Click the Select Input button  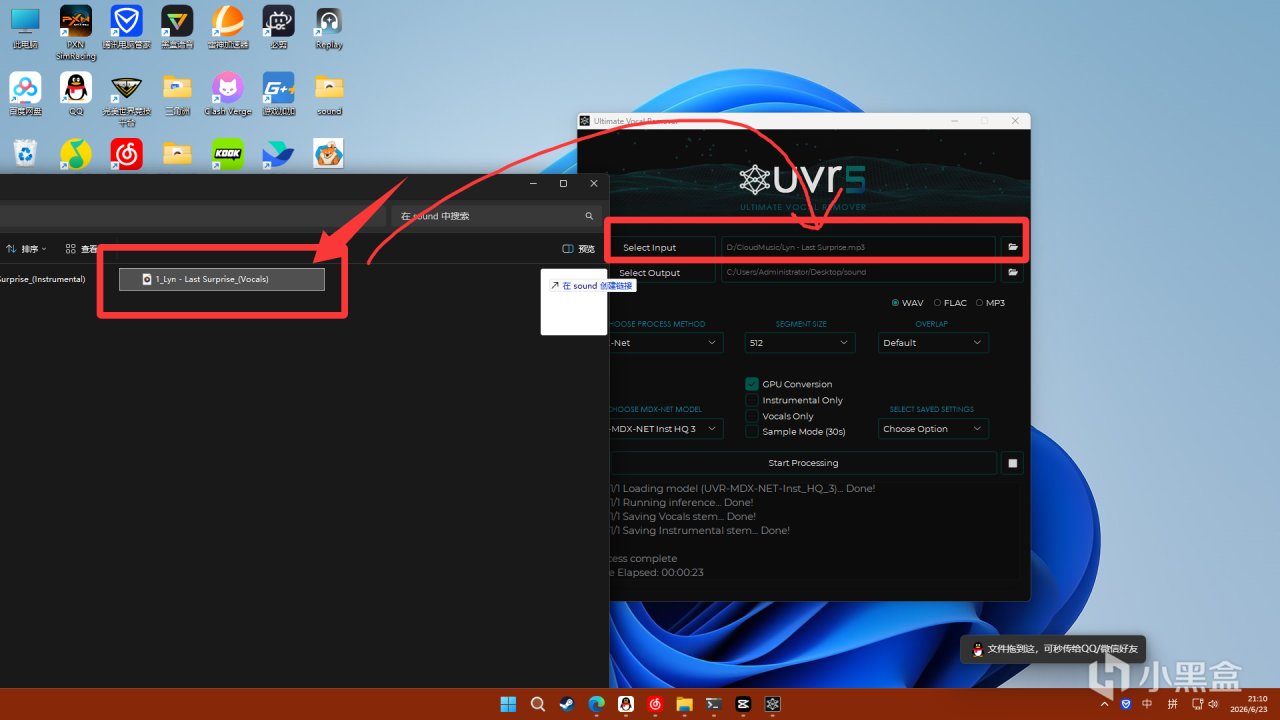coord(661,247)
